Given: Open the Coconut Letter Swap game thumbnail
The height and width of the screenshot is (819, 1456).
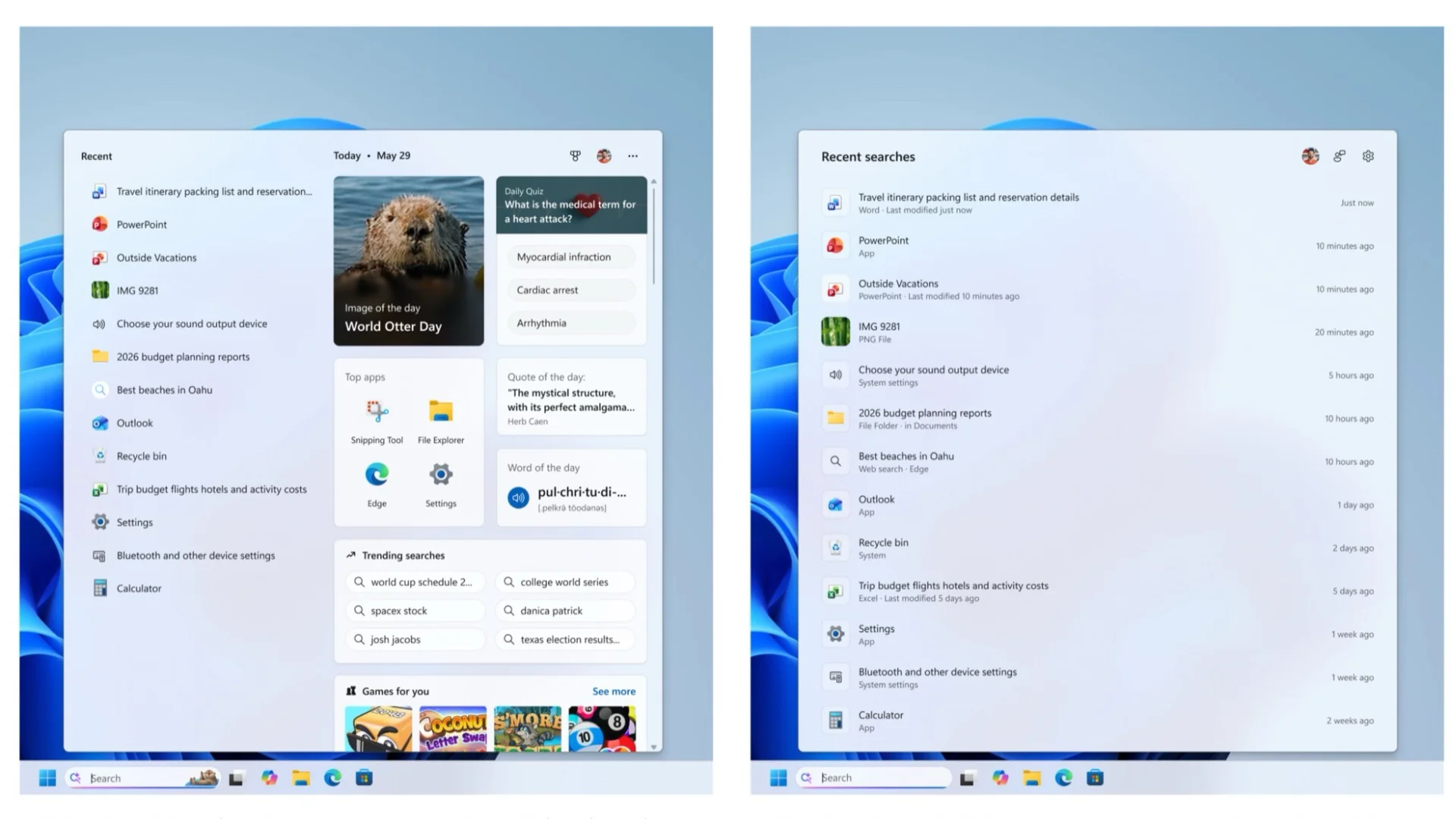Looking at the screenshot, I should click(453, 729).
